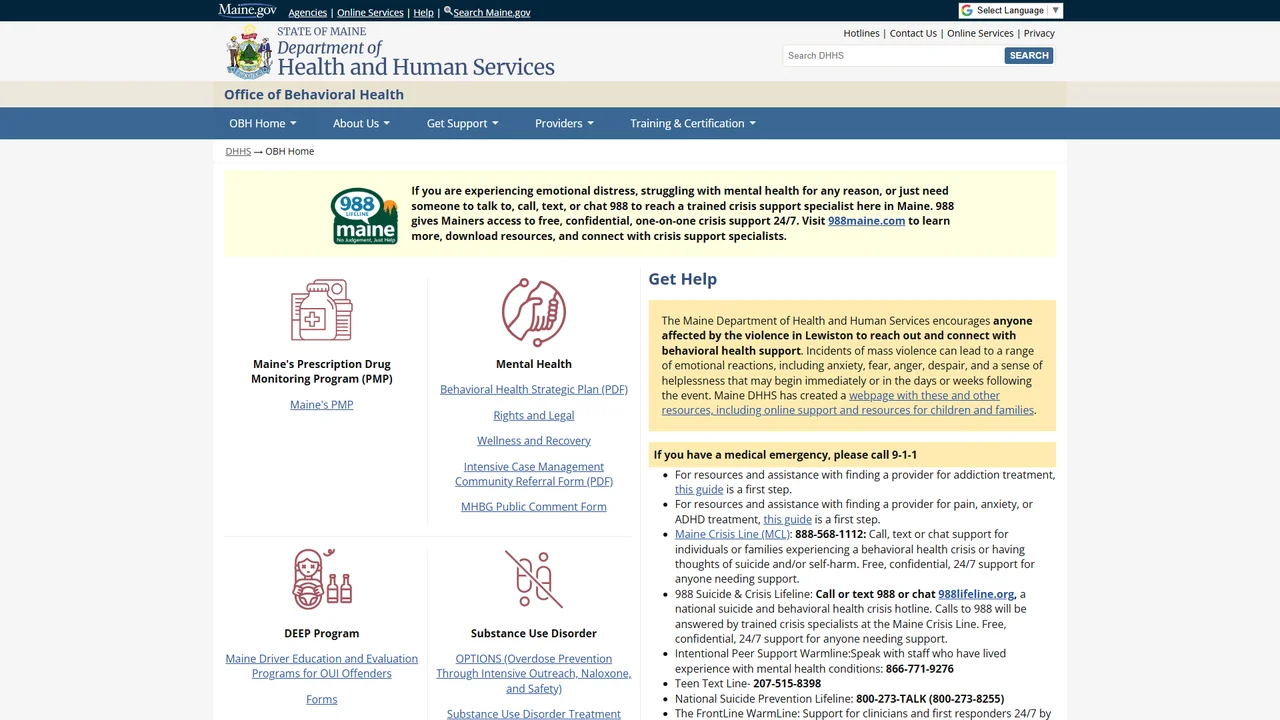Expand the About Us menu
This screenshot has width=1280, height=720.
pos(361,123)
